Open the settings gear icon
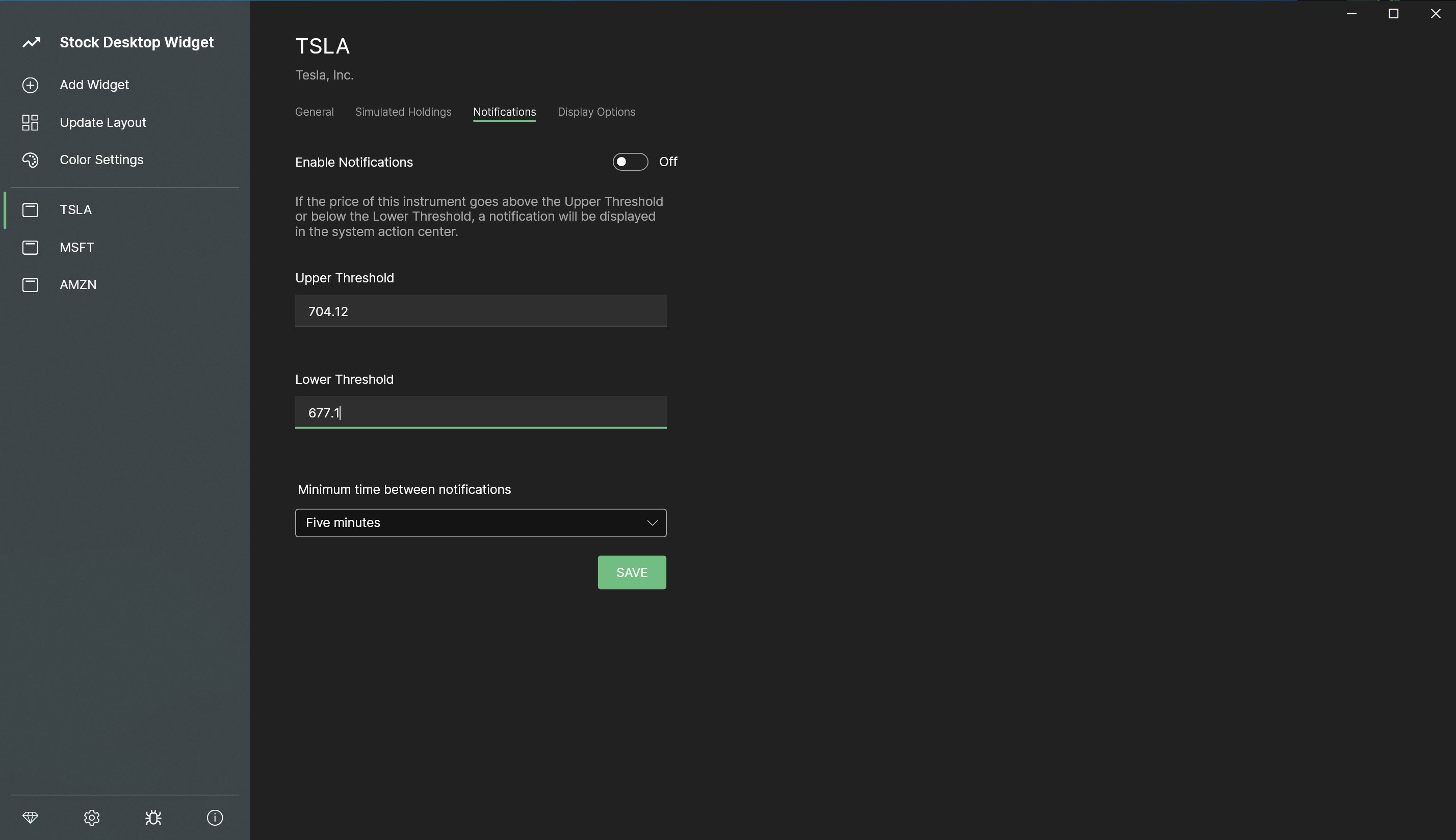 pyautogui.click(x=92, y=818)
